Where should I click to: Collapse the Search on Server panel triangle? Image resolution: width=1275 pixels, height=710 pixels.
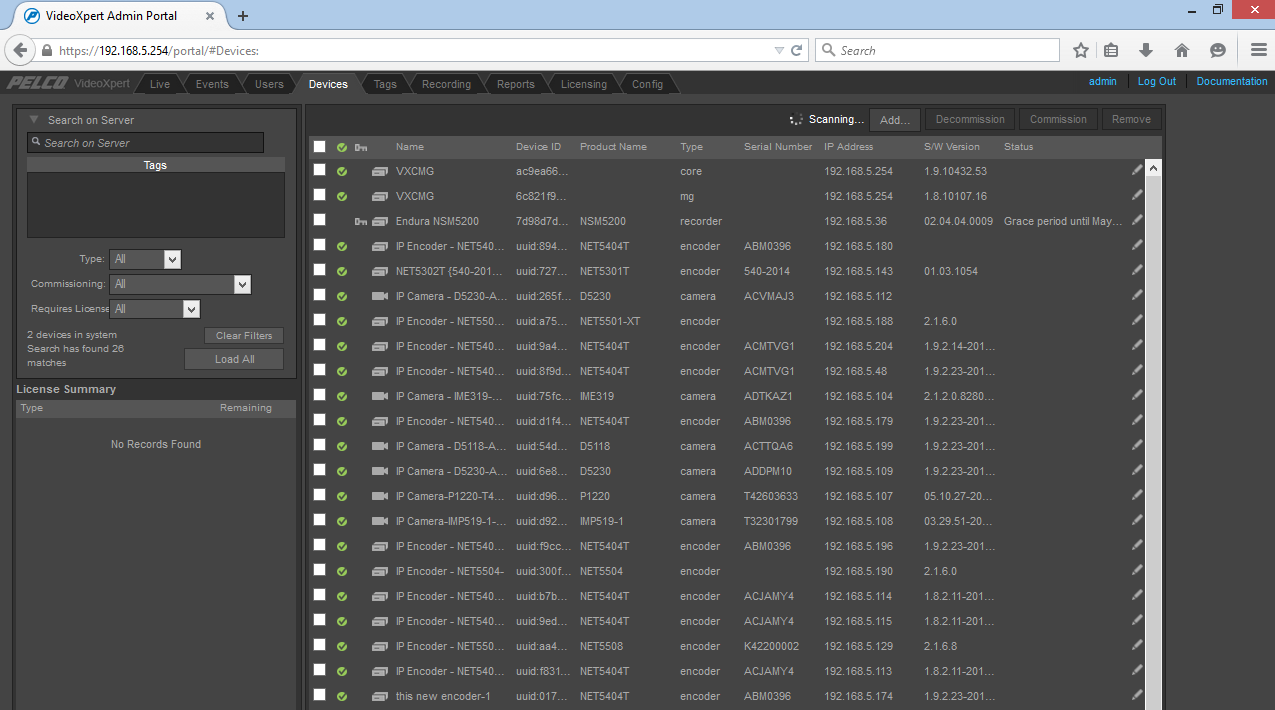(33, 119)
